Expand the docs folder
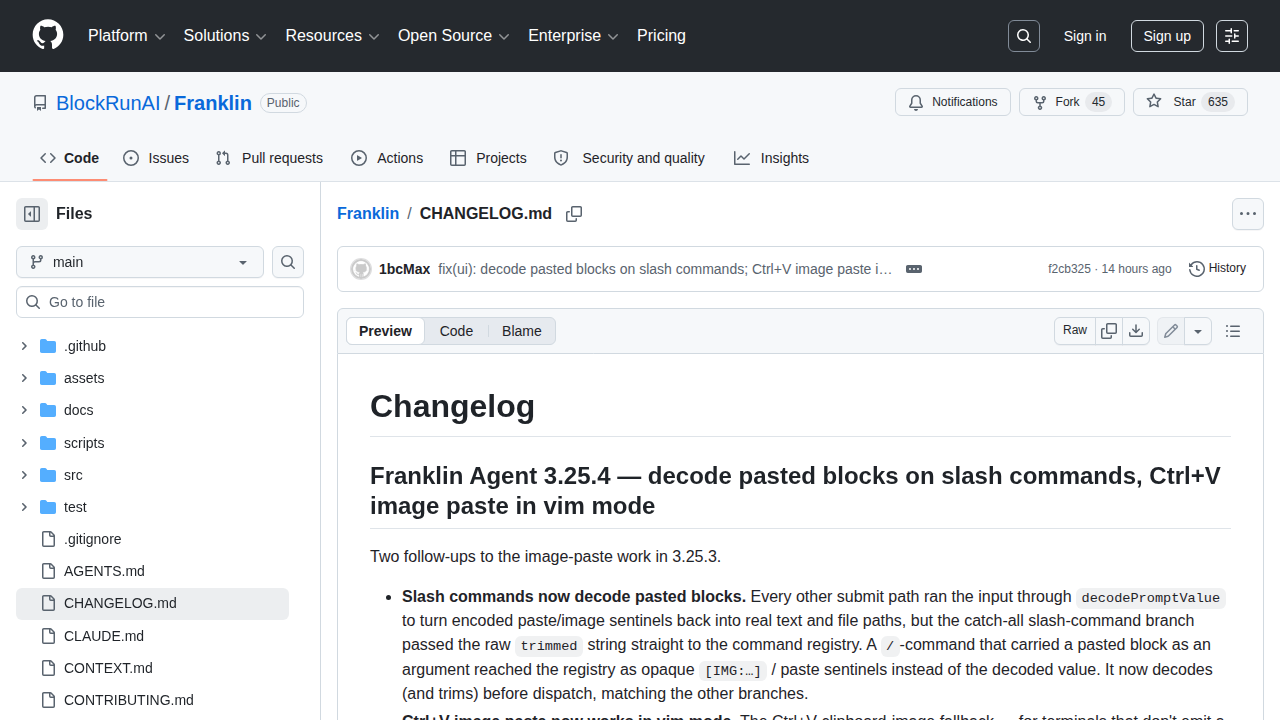Viewport: 1280px width, 720px height. 24,410
